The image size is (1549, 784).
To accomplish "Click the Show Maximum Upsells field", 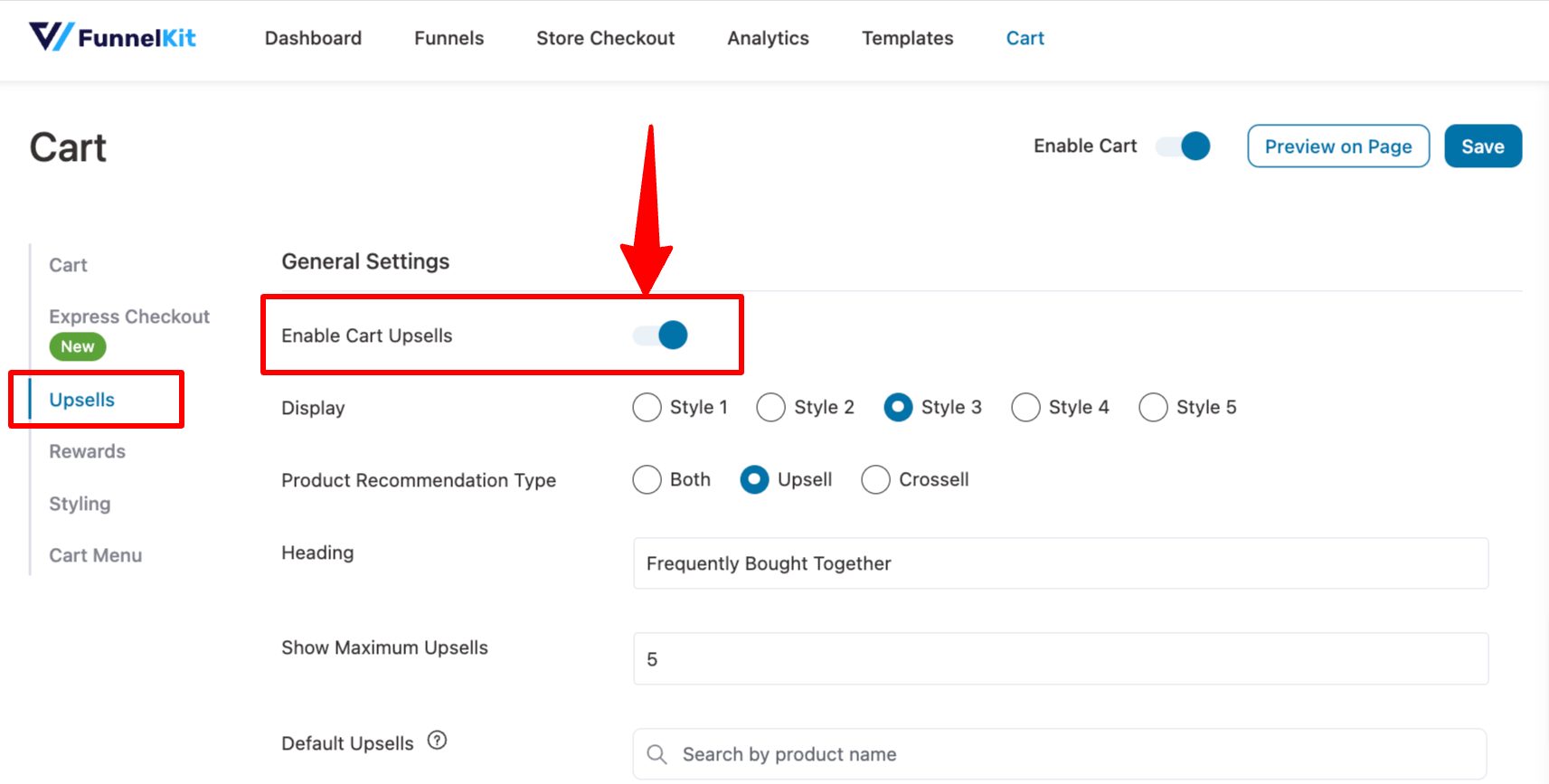I will point(1061,658).
